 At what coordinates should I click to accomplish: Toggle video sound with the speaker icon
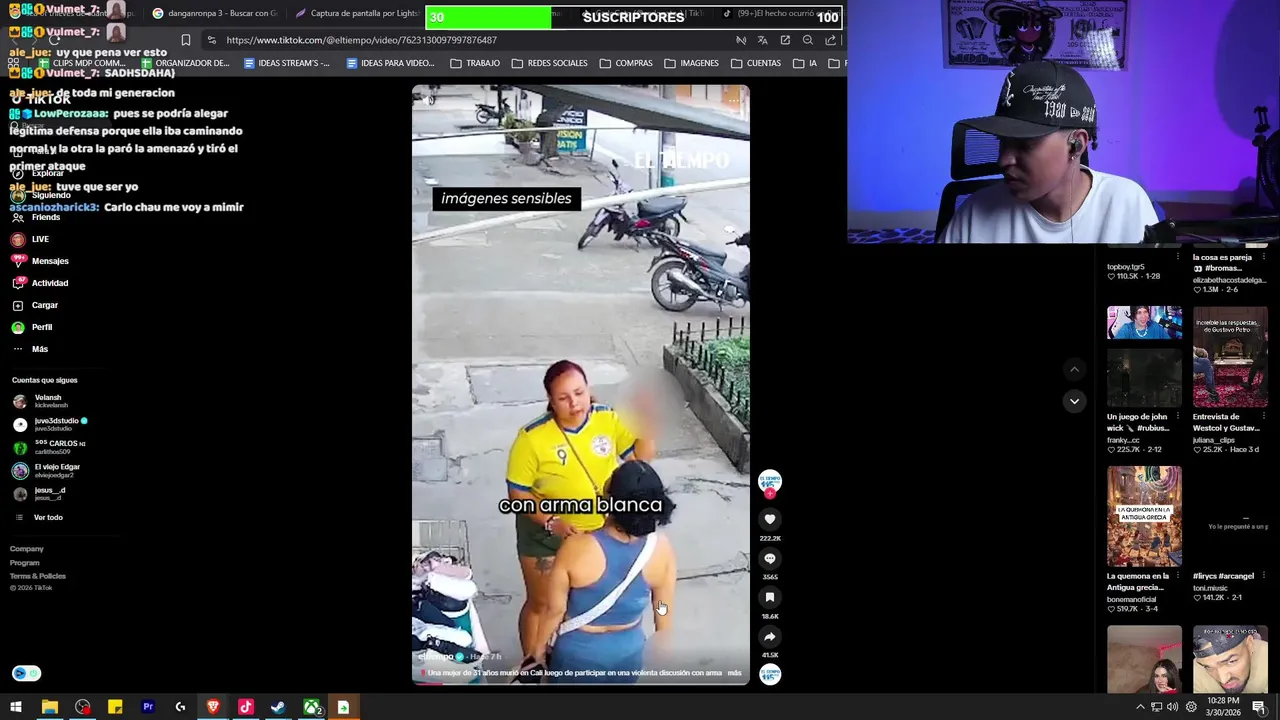(x=429, y=99)
